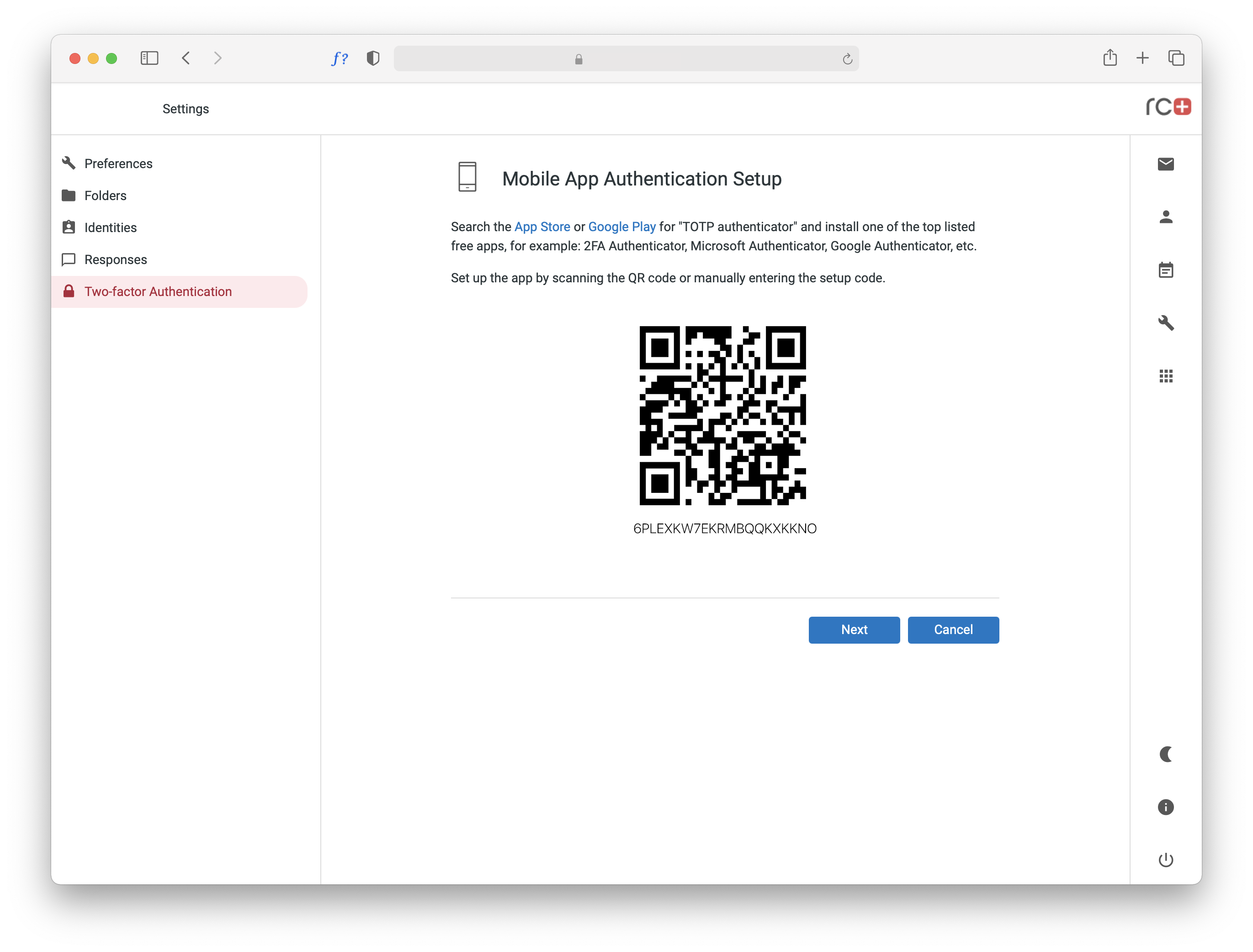Open About info icon

coord(1165,807)
